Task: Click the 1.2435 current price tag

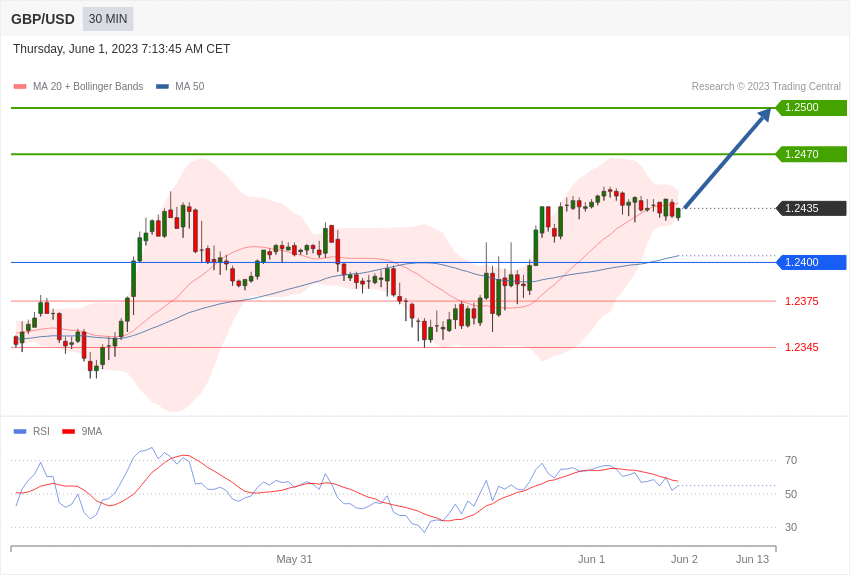Action: point(811,209)
